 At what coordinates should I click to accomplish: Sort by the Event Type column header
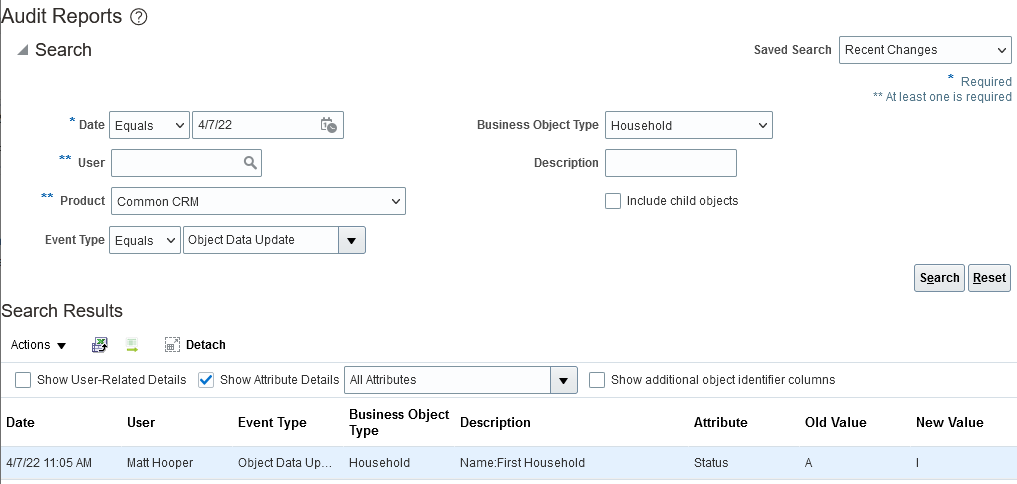(x=272, y=423)
